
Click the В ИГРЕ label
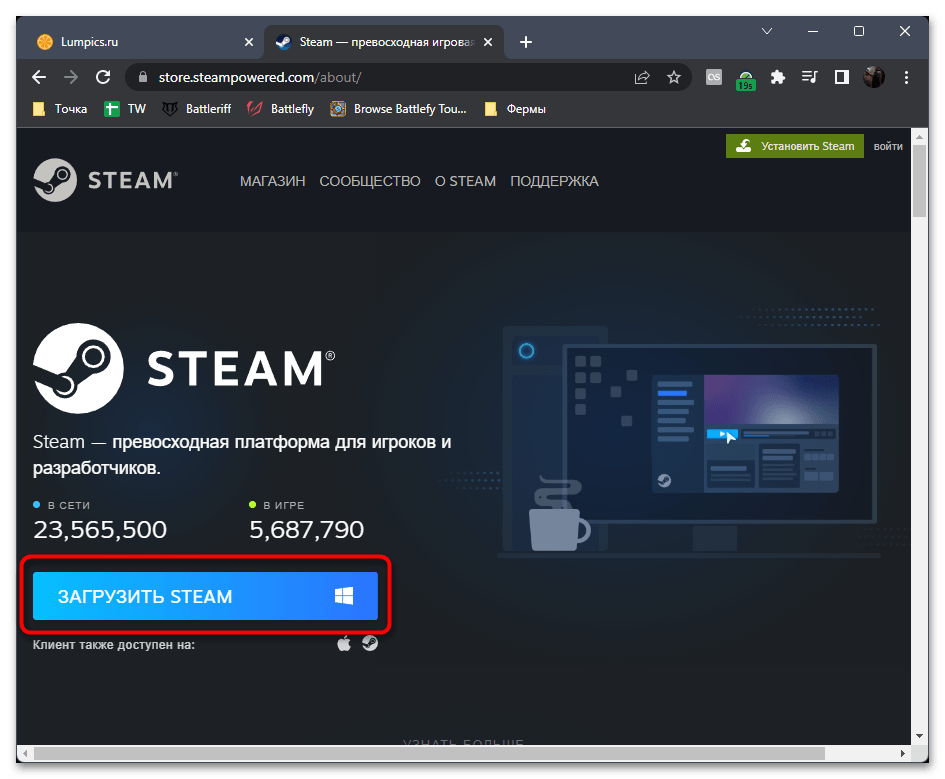[283, 505]
